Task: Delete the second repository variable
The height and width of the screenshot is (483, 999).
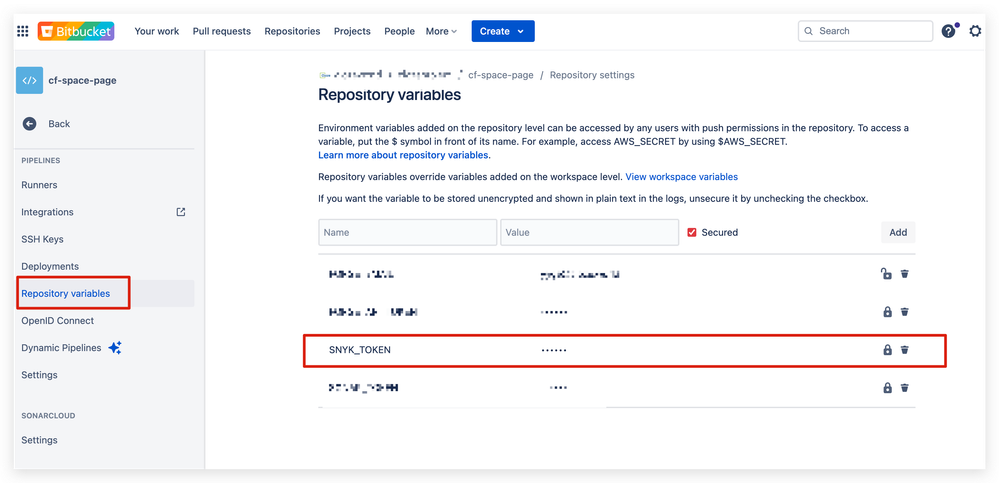Action: coord(905,312)
